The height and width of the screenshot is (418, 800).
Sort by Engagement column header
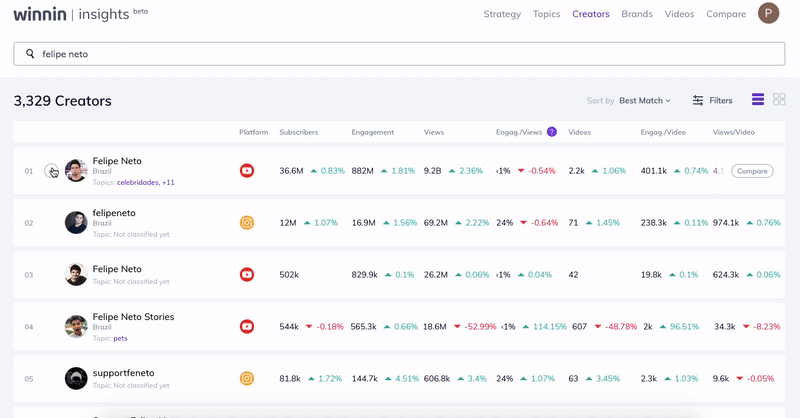(372, 132)
